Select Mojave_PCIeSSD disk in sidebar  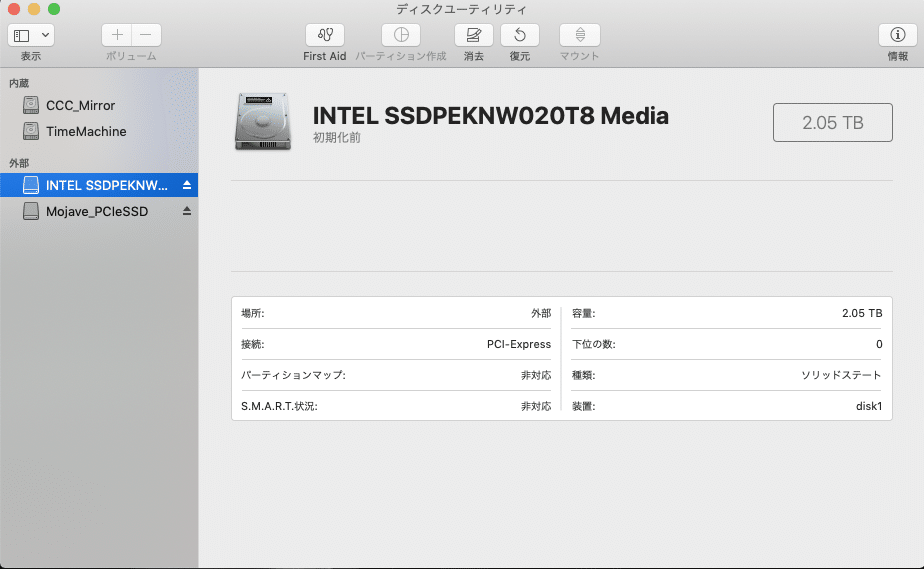pos(99,211)
